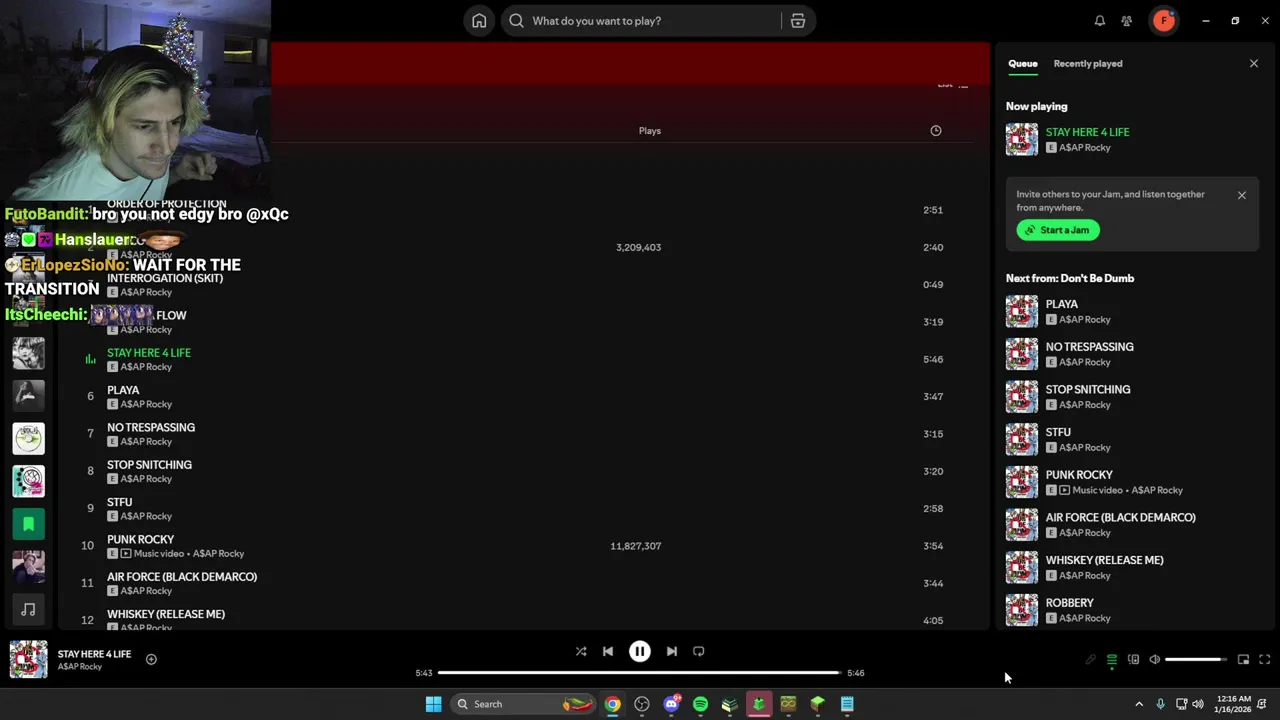This screenshot has width=1280, height=720.
Task: Add STAY HERE 4 LIFE to Liked Songs
Action: [x=151, y=659]
